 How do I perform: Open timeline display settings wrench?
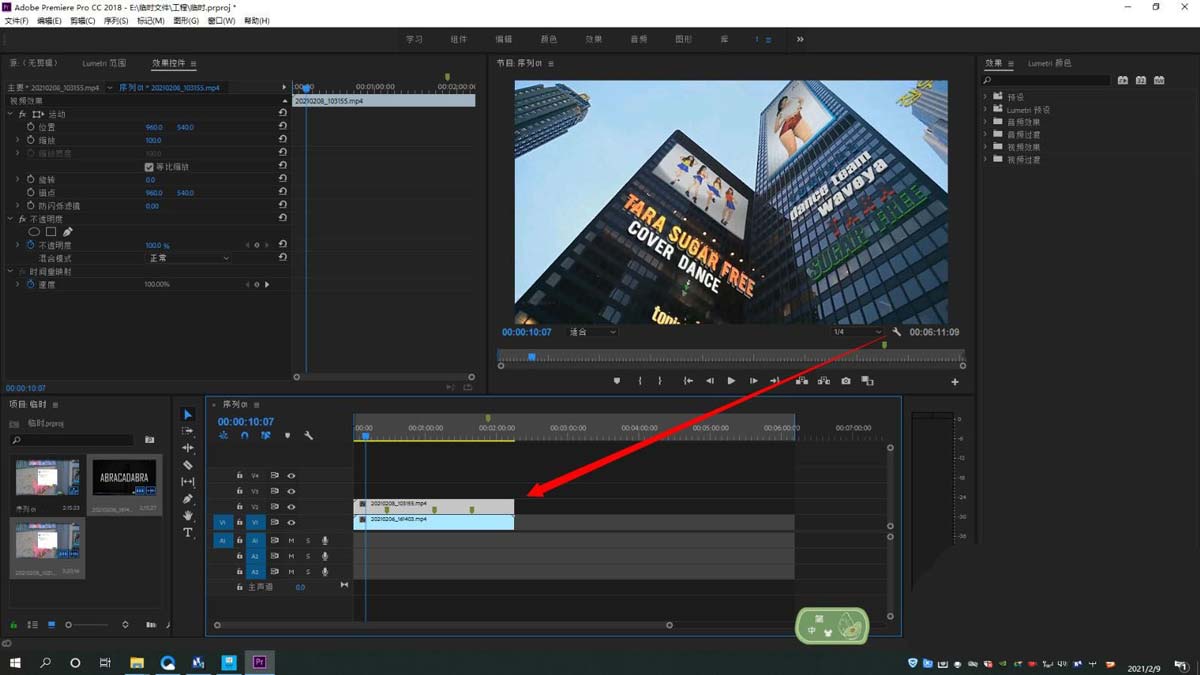(308, 436)
